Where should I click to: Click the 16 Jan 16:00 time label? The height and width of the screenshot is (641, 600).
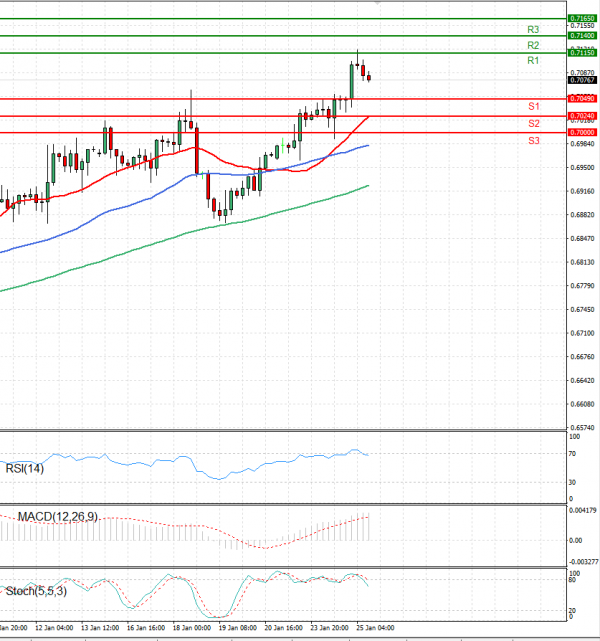click(146, 628)
